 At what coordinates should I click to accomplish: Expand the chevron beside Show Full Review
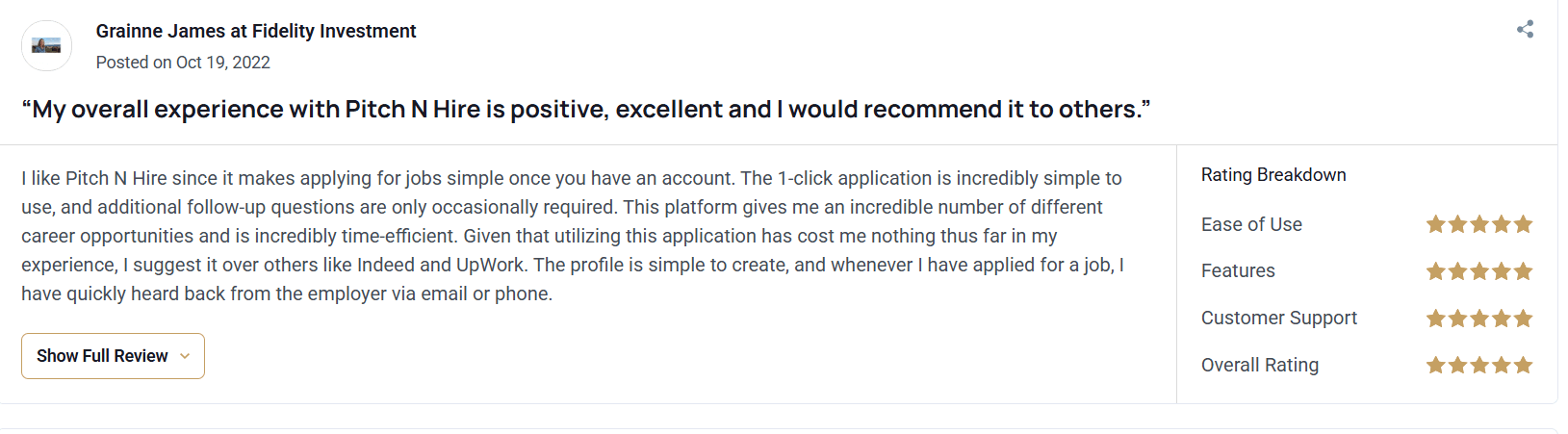(x=185, y=356)
